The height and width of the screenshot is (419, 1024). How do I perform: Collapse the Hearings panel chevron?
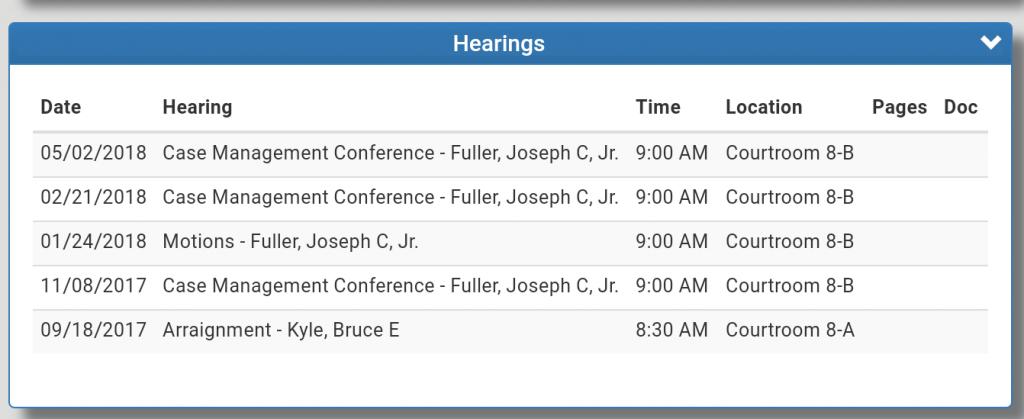tap(990, 43)
